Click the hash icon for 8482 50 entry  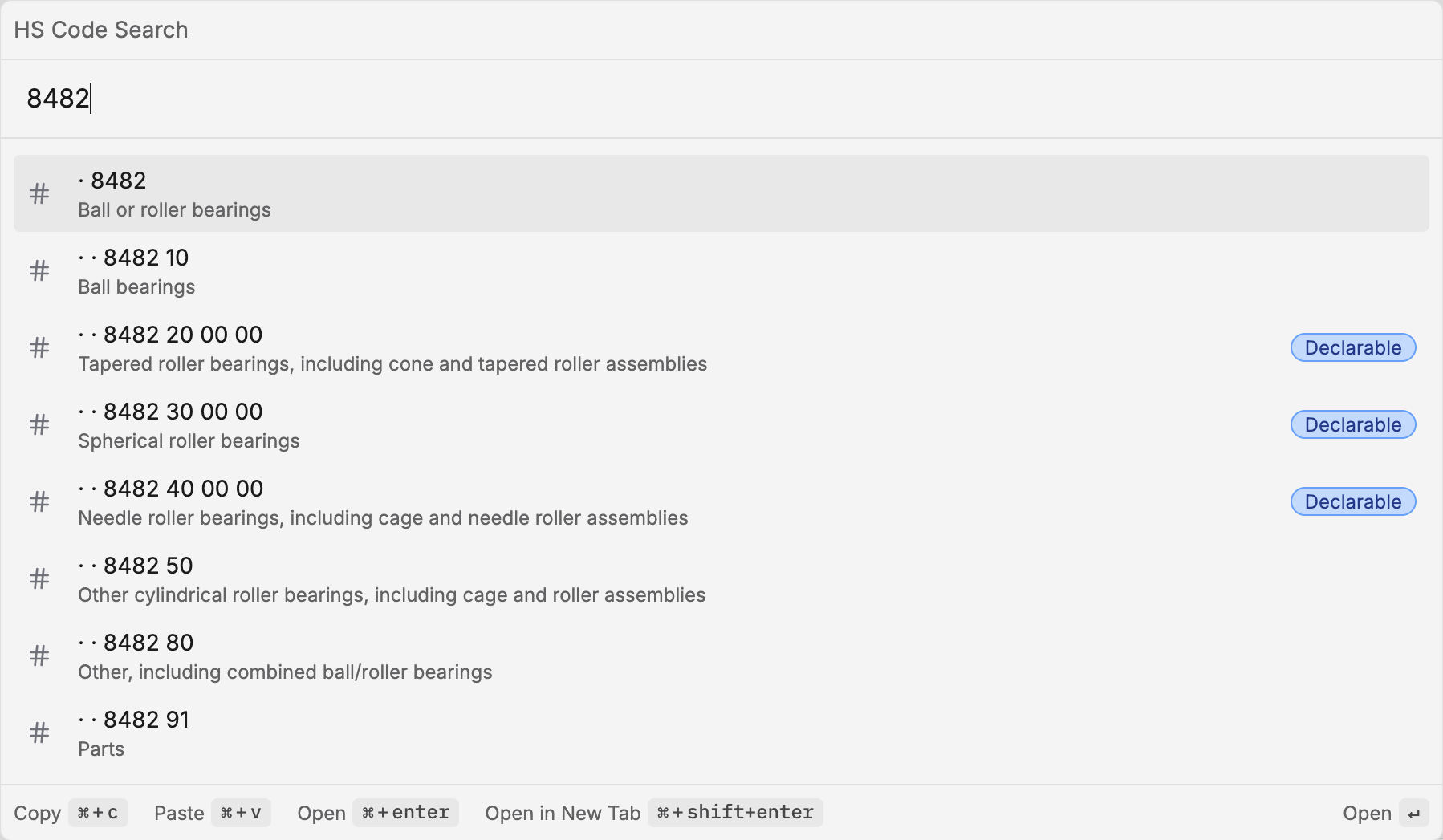[39, 578]
